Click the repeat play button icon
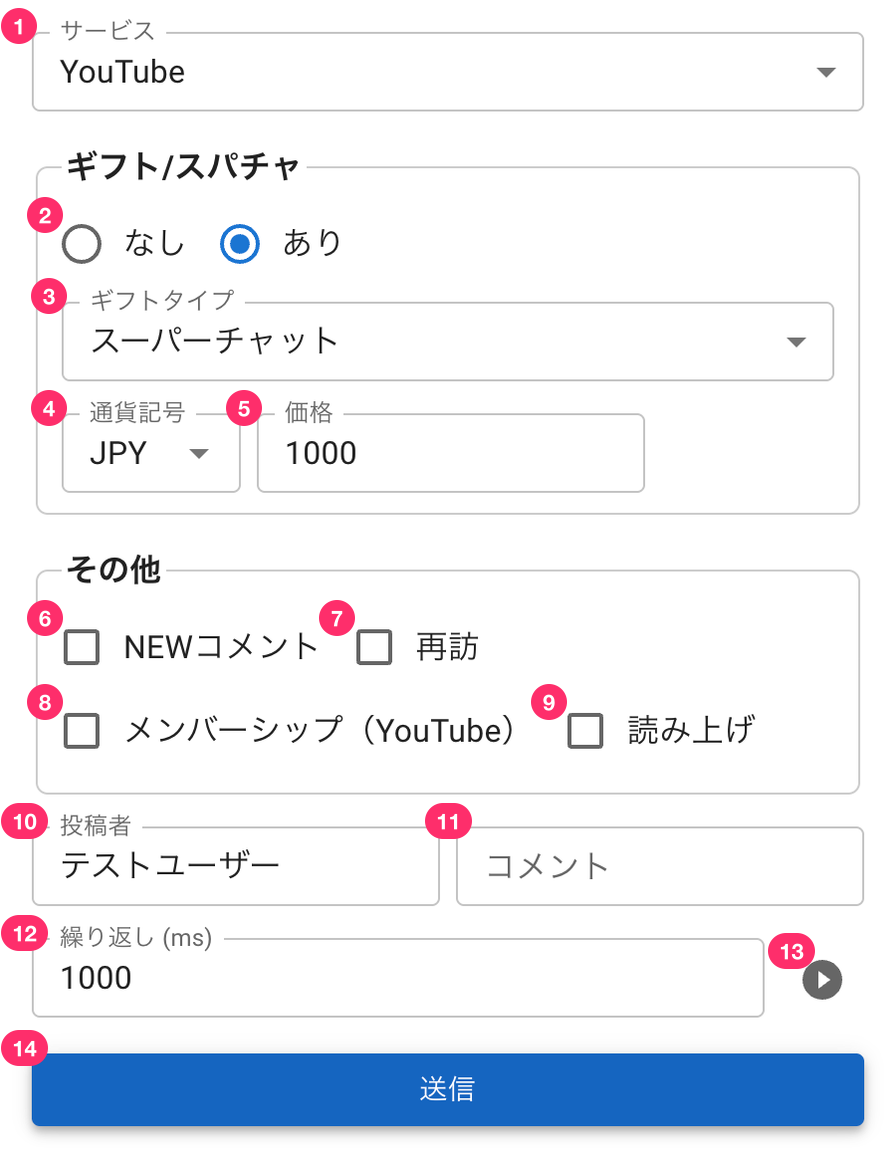The width and height of the screenshot is (896, 1159). pyautogui.click(x=822, y=980)
